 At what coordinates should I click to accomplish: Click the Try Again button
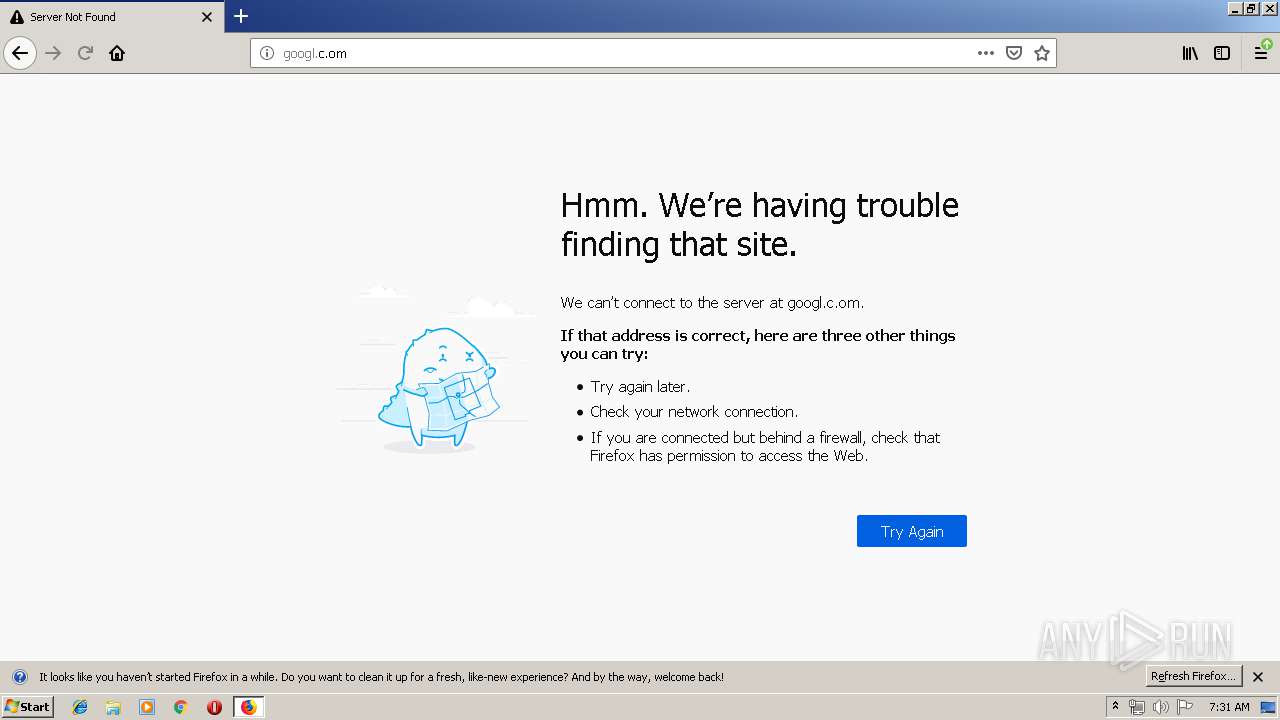912,531
